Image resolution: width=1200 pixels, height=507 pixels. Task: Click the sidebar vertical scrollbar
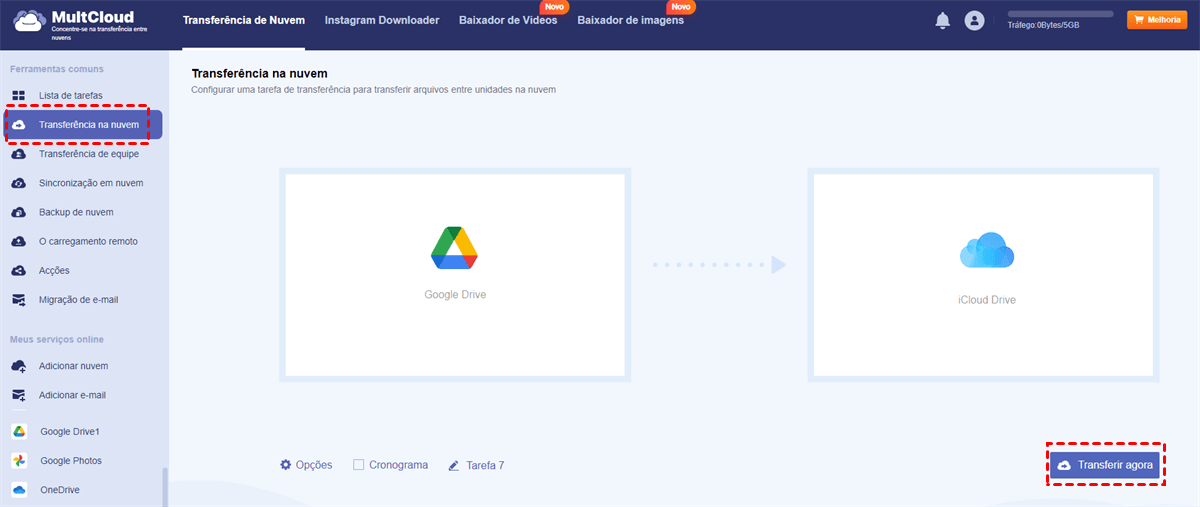(165, 487)
